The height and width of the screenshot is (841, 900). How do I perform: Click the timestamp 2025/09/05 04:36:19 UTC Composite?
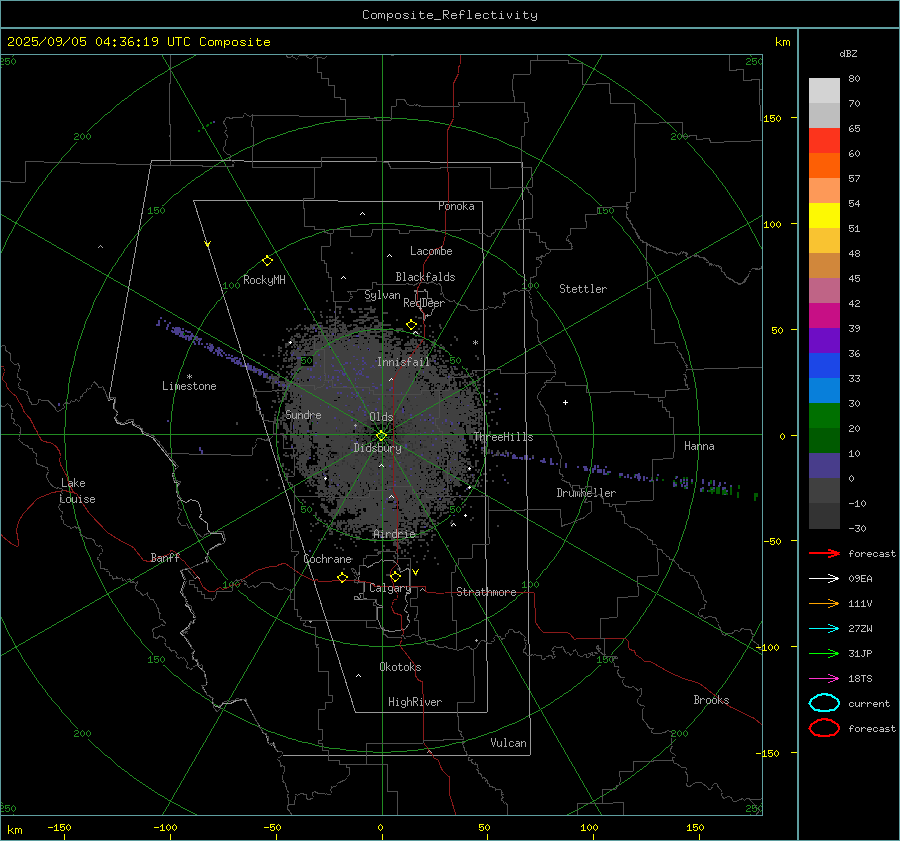pyautogui.click(x=139, y=42)
